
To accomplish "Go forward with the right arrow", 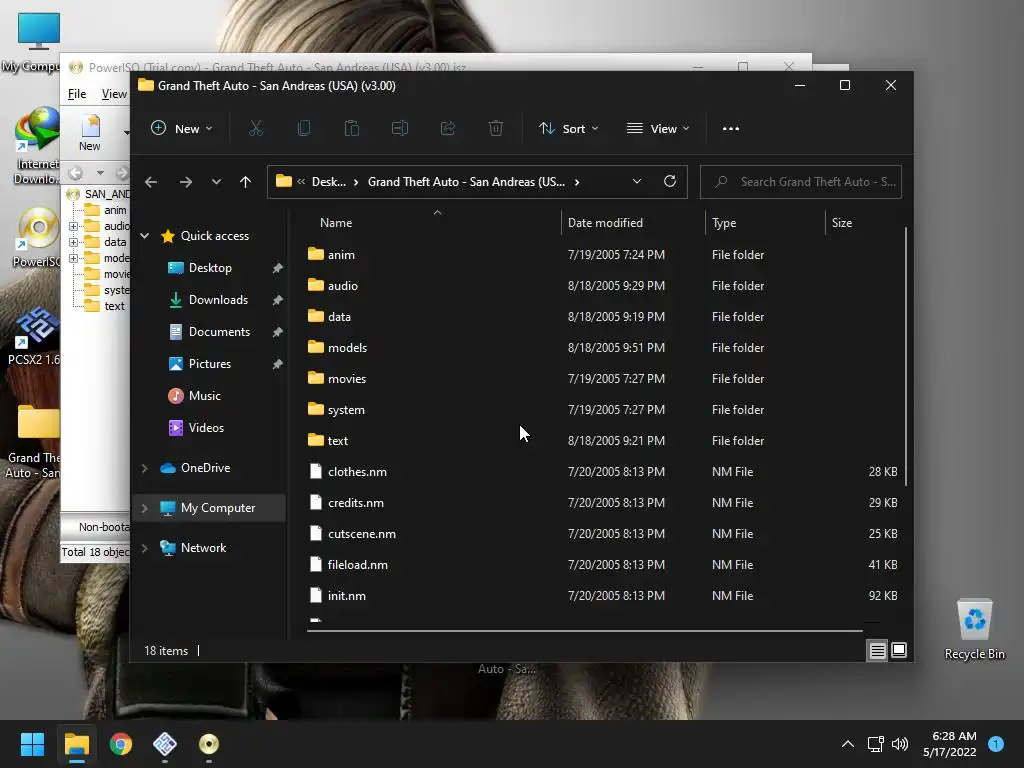I will click(x=185, y=182).
